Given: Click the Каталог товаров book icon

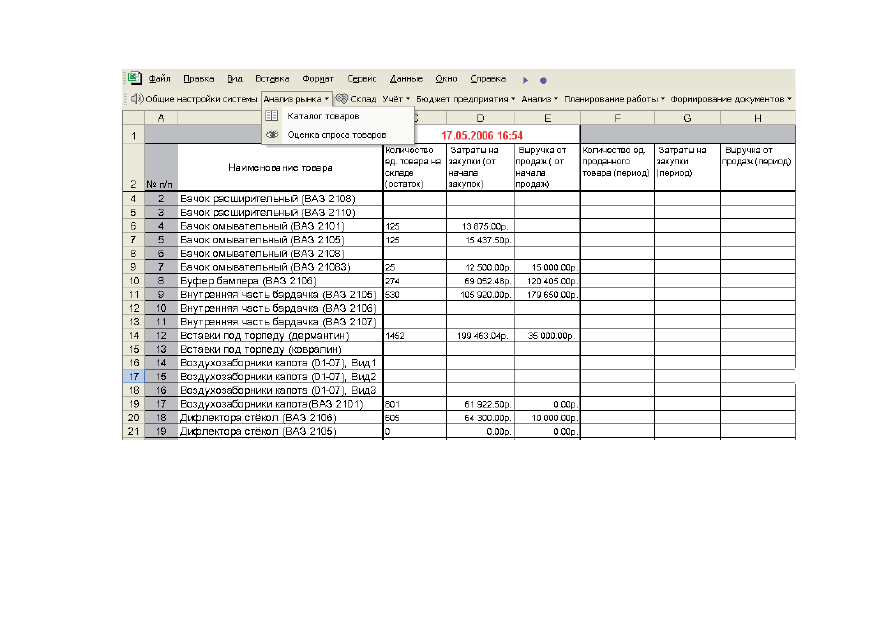Looking at the screenshot, I should [x=272, y=116].
